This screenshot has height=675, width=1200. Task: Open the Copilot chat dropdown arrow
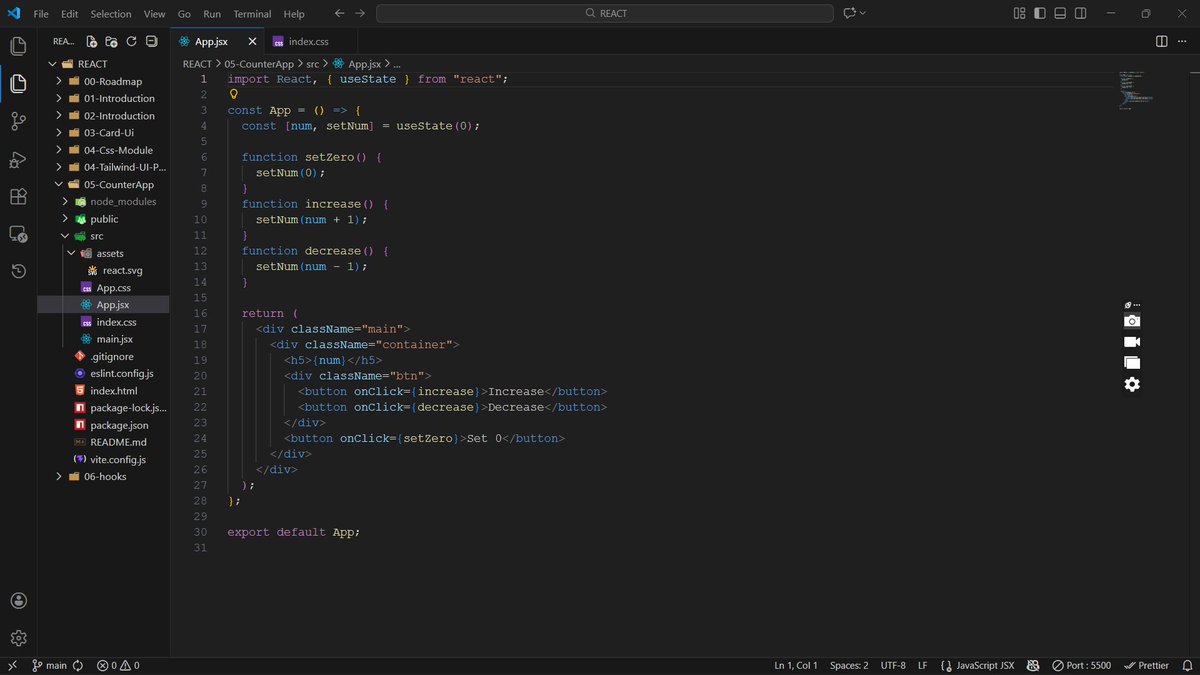[863, 13]
